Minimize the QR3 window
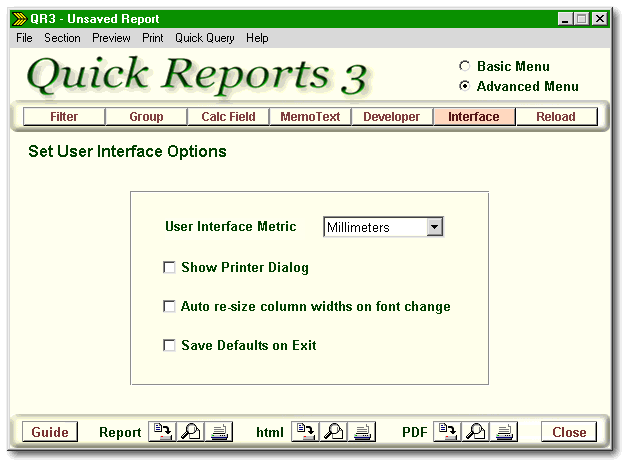This screenshot has height=466, width=628. pyautogui.click(x=565, y=19)
